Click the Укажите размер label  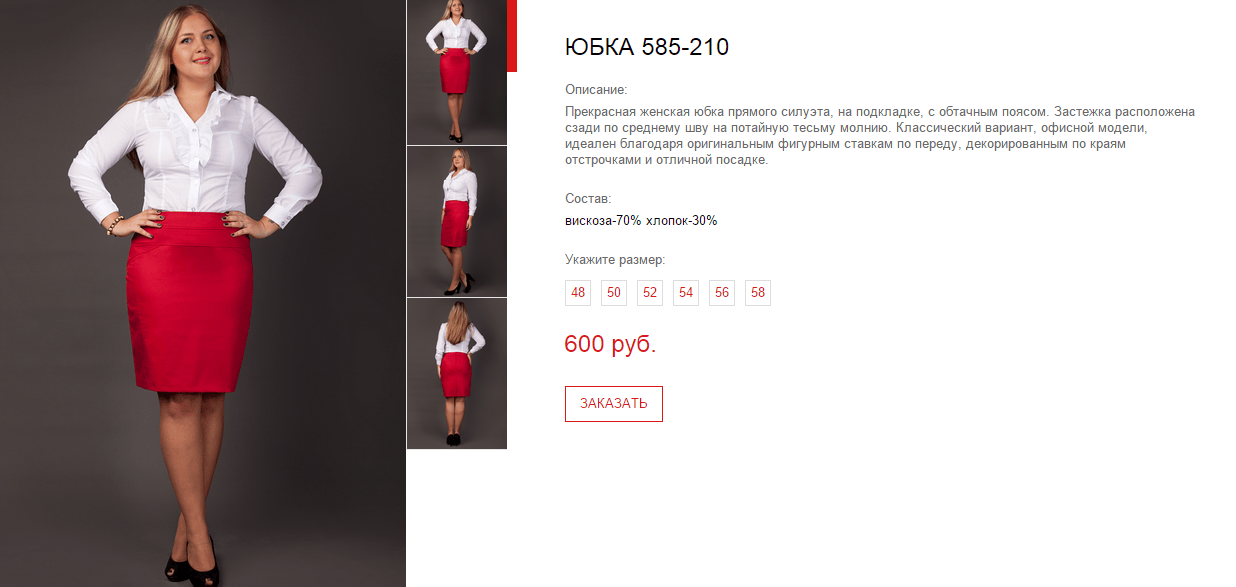pyautogui.click(x=615, y=260)
